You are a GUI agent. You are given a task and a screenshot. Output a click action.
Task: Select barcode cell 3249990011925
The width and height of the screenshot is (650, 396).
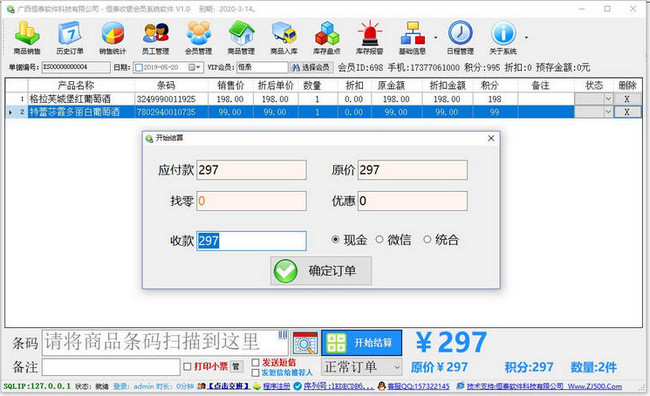point(171,99)
